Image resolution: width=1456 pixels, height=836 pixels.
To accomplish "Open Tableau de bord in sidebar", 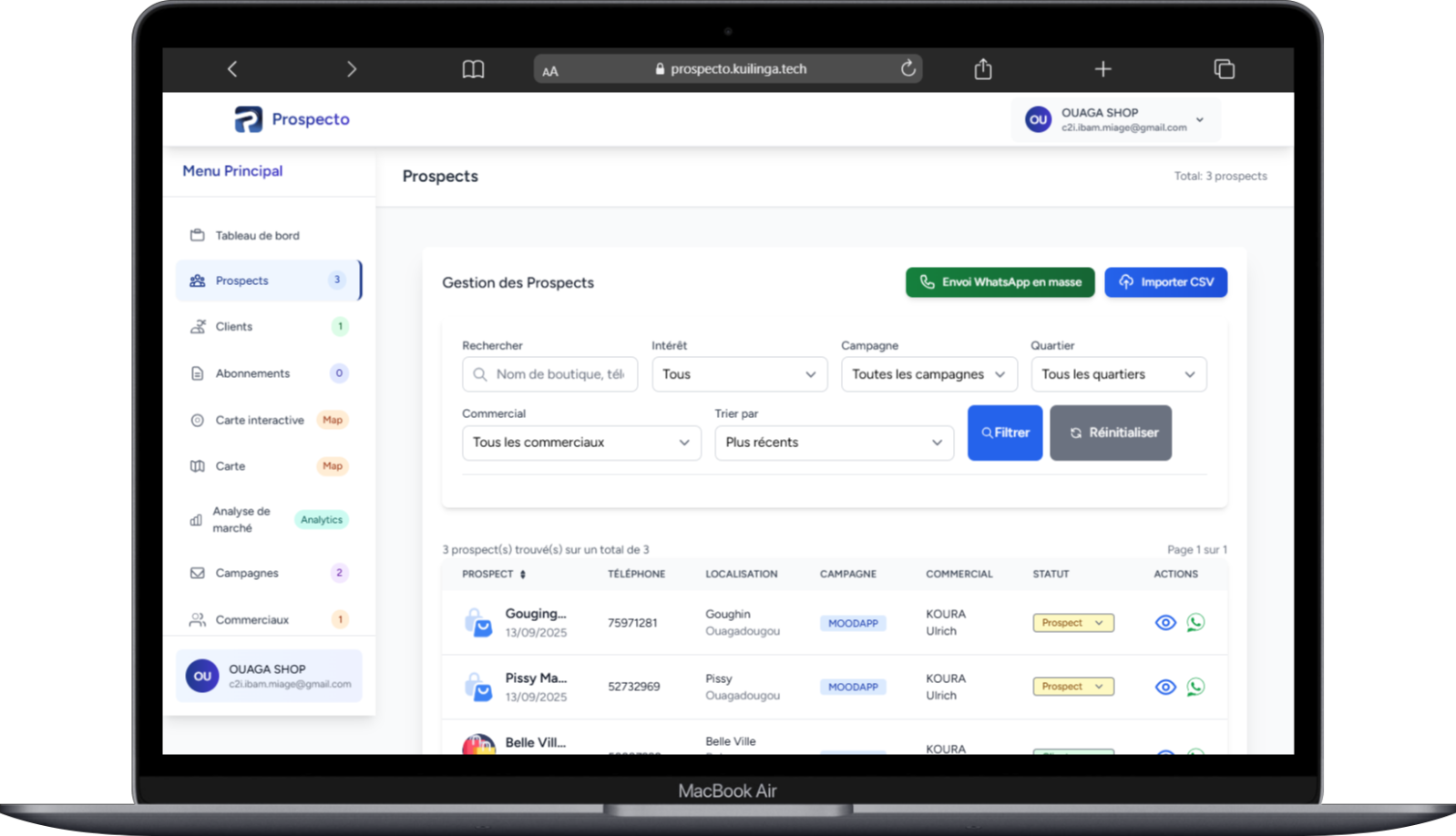I will [x=257, y=236].
